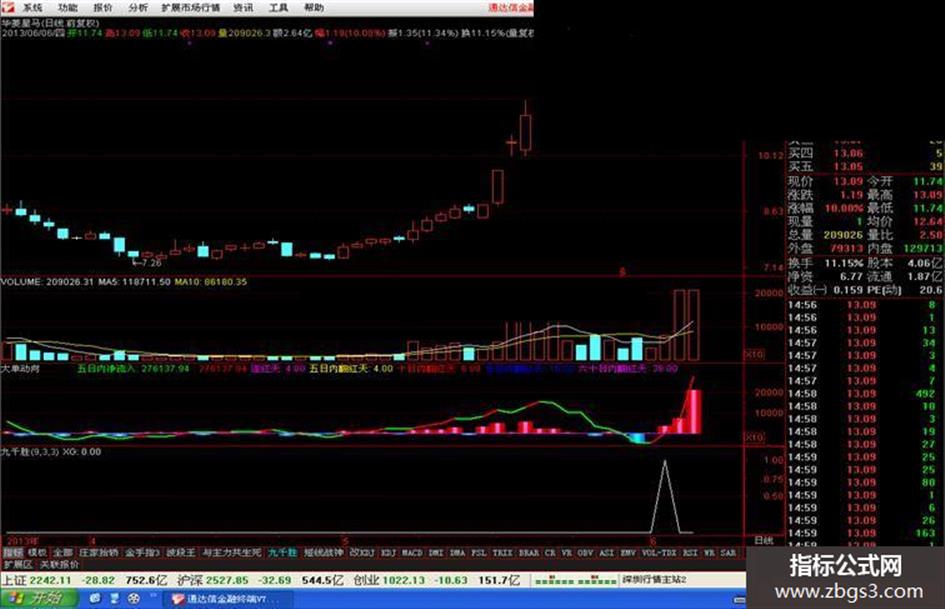Image resolution: width=945 pixels, height=609 pixels.
Task: Click the 九千胜(9,3,3) indicator title
Action: pyautogui.click(x=30, y=452)
